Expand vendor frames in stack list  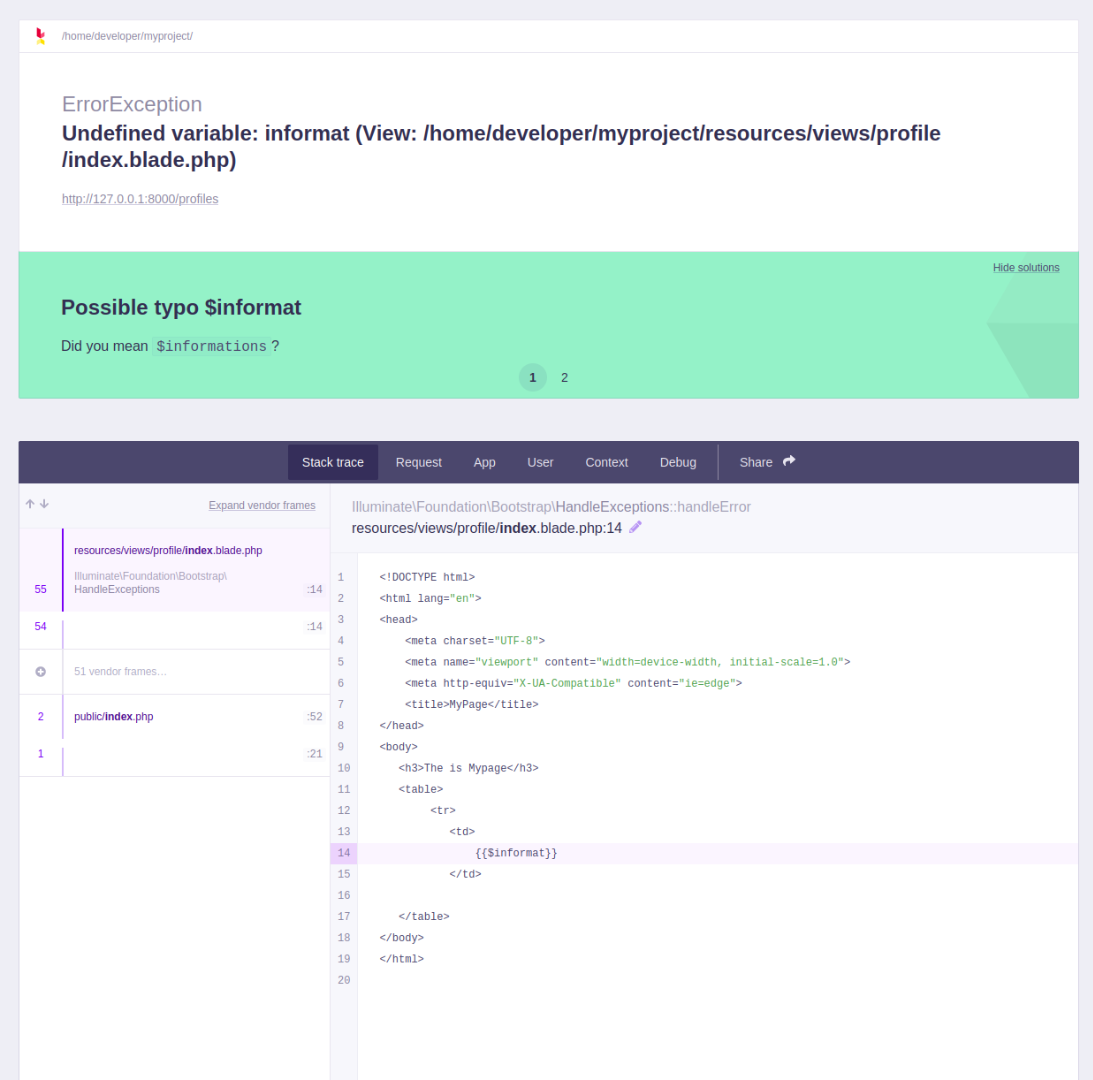click(261, 505)
